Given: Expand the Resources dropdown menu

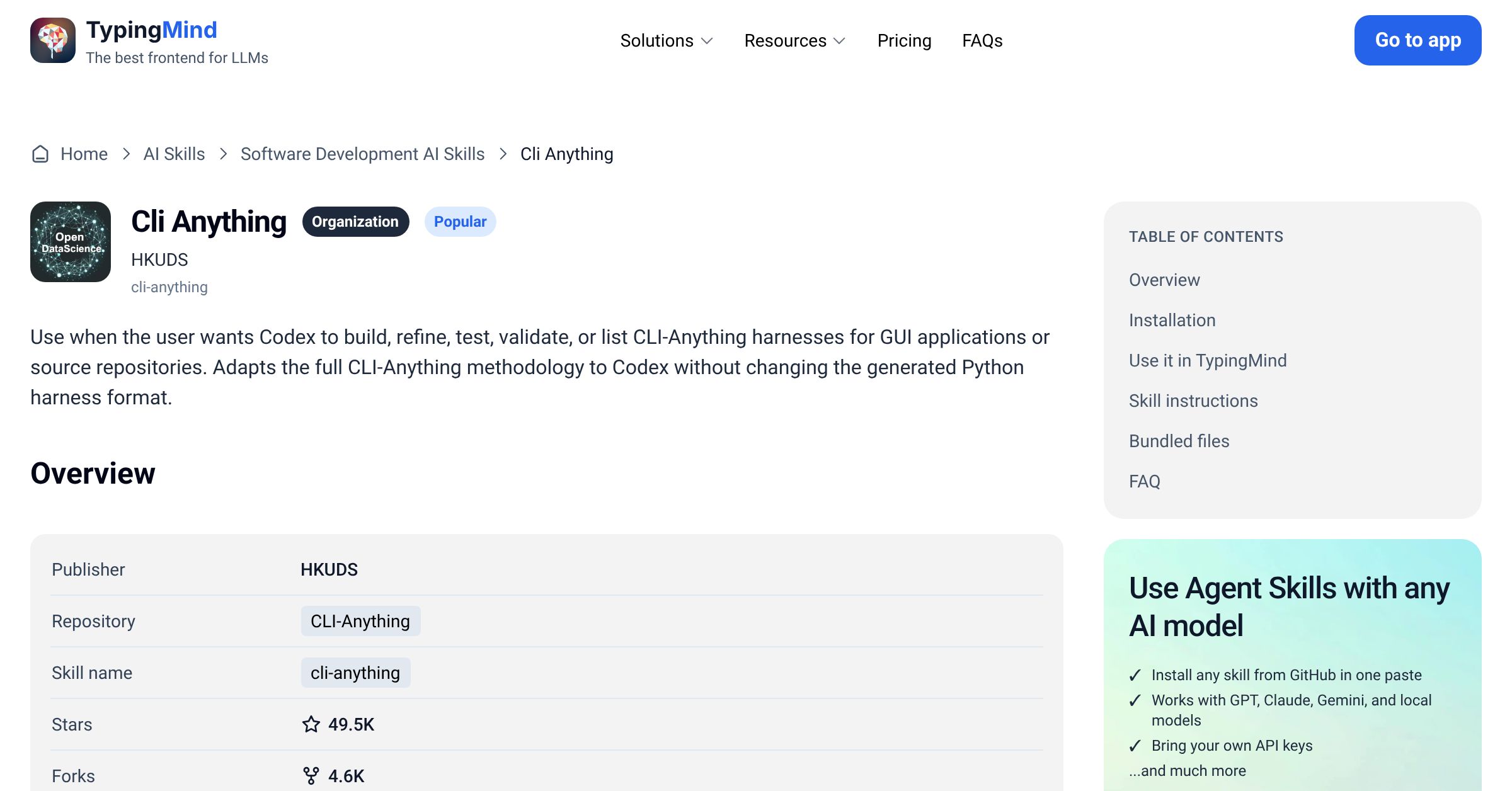Looking at the screenshot, I should (x=795, y=40).
